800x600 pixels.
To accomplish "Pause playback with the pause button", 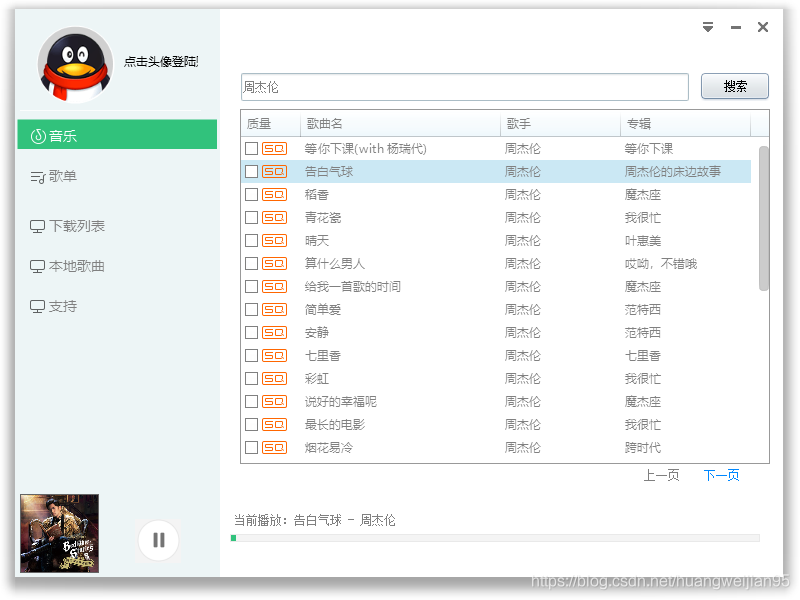I will point(159,540).
